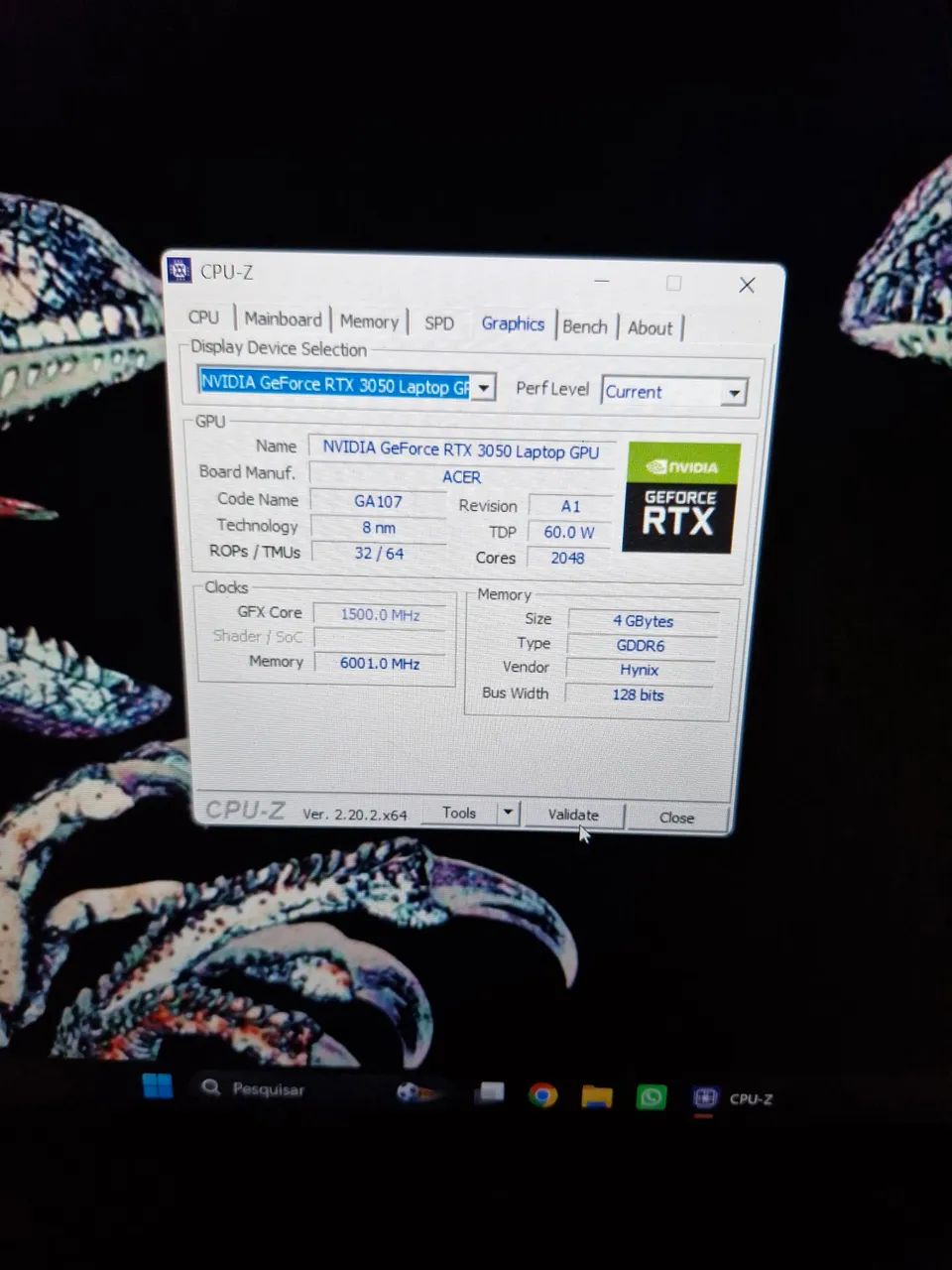This screenshot has height=1270, width=952.
Task: Open the Windows Start menu
Action: [x=158, y=1085]
